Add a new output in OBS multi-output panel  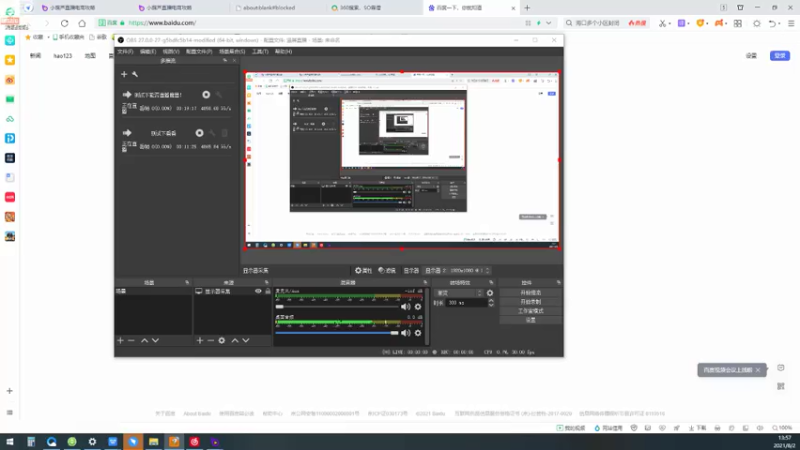[x=124, y=74]
